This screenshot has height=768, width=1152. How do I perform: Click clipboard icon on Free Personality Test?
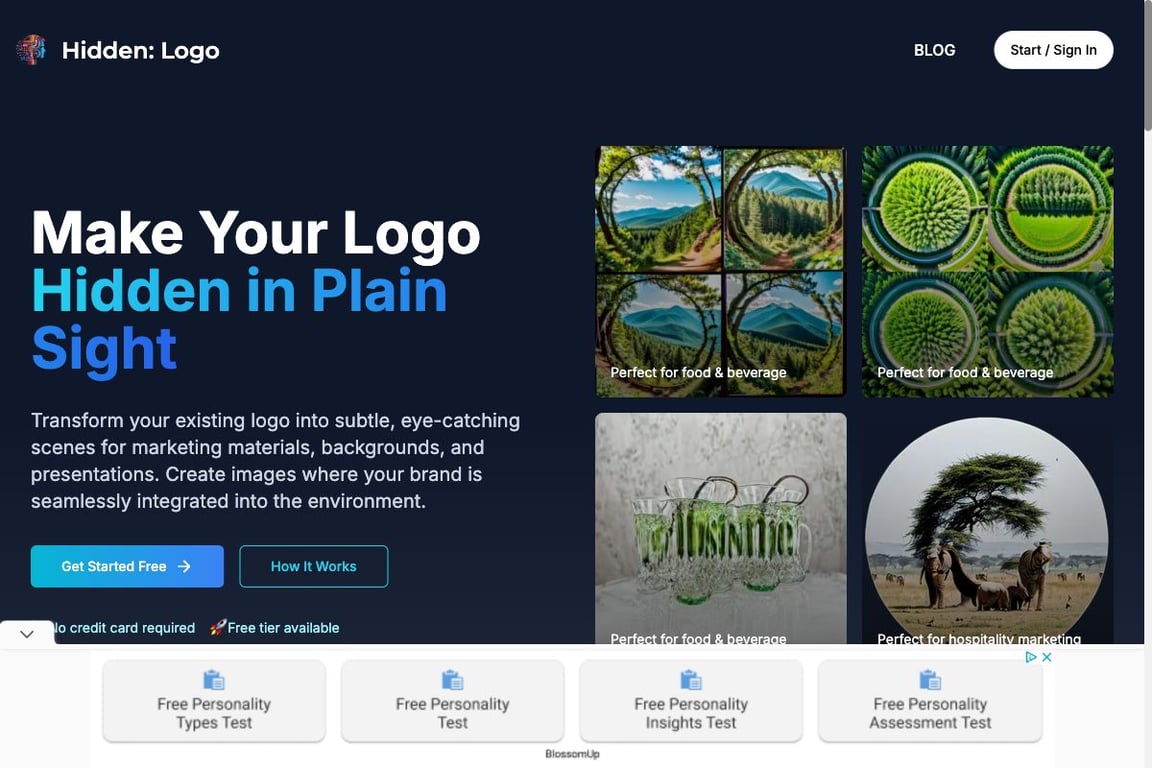click(453, 680)
